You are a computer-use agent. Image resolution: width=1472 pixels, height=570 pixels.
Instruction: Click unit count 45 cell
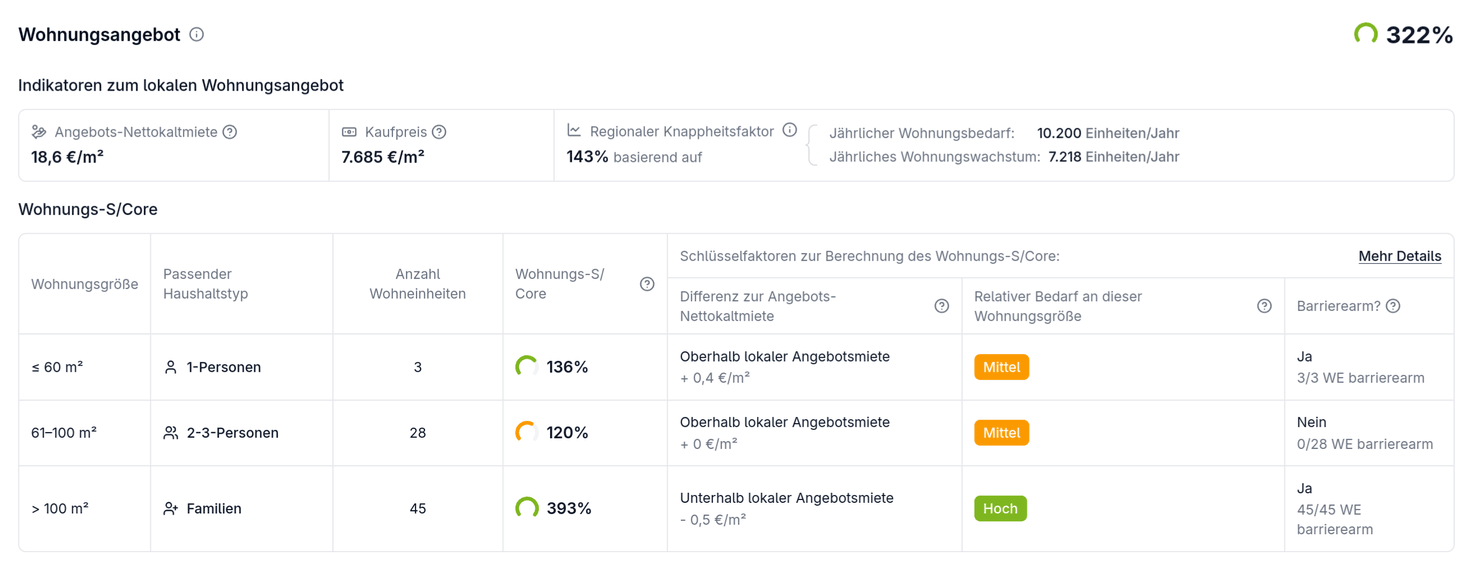(418, 509)
